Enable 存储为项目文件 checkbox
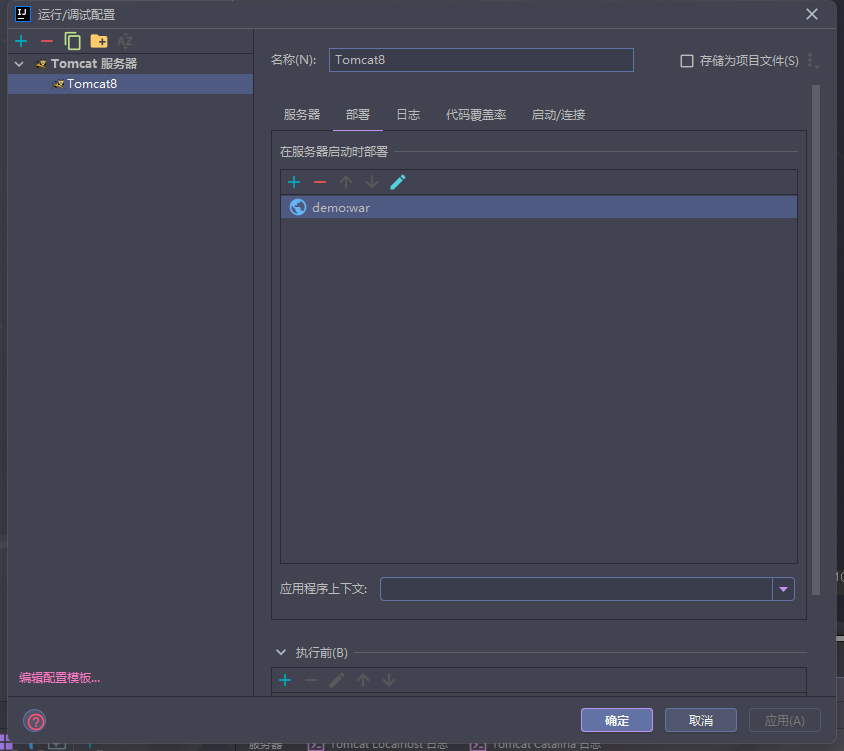The image size is (844, 751). (x=687, y=61)
